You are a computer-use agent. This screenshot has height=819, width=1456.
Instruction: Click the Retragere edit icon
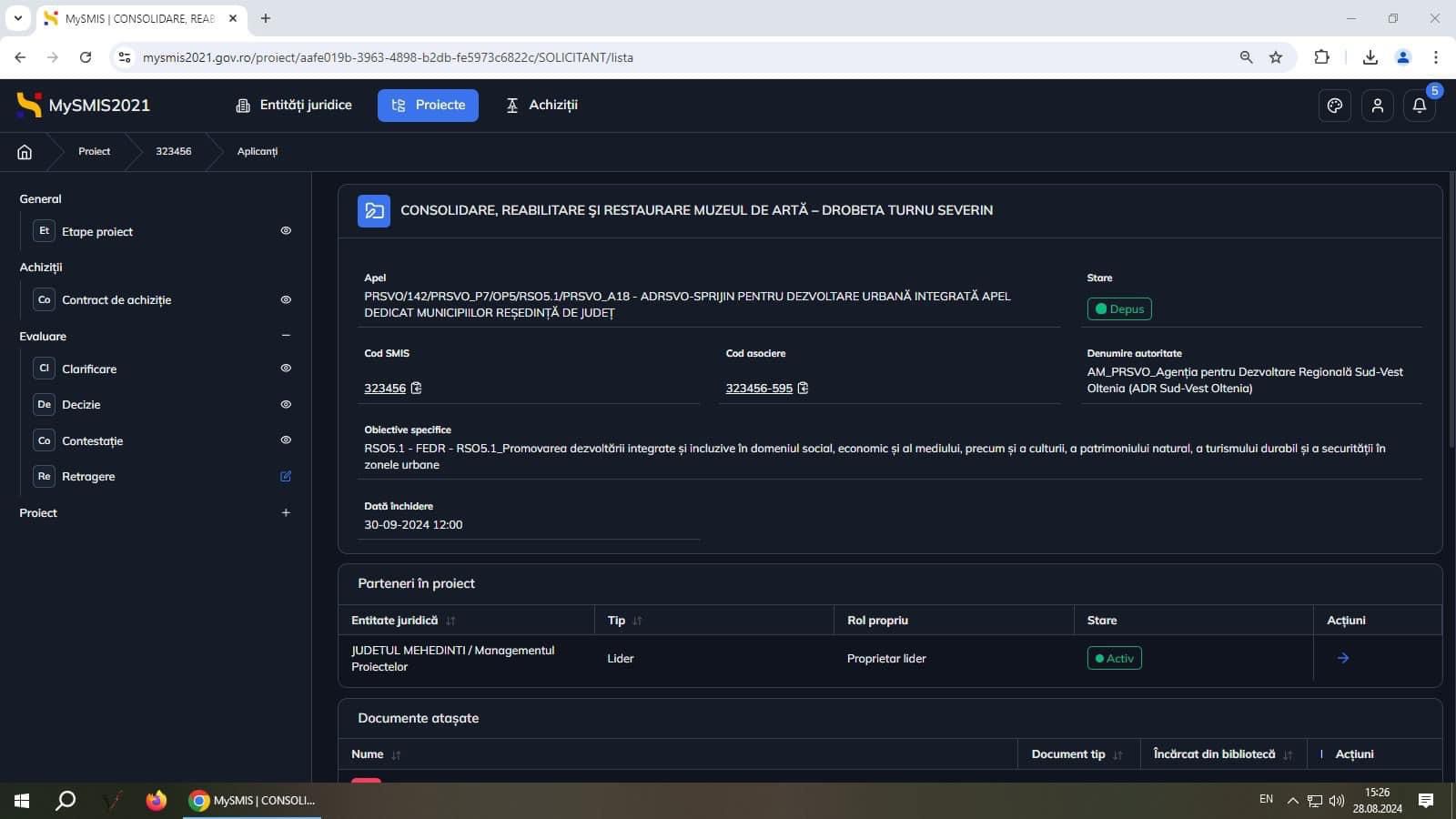pyautogui.click(x=286, y=477)
